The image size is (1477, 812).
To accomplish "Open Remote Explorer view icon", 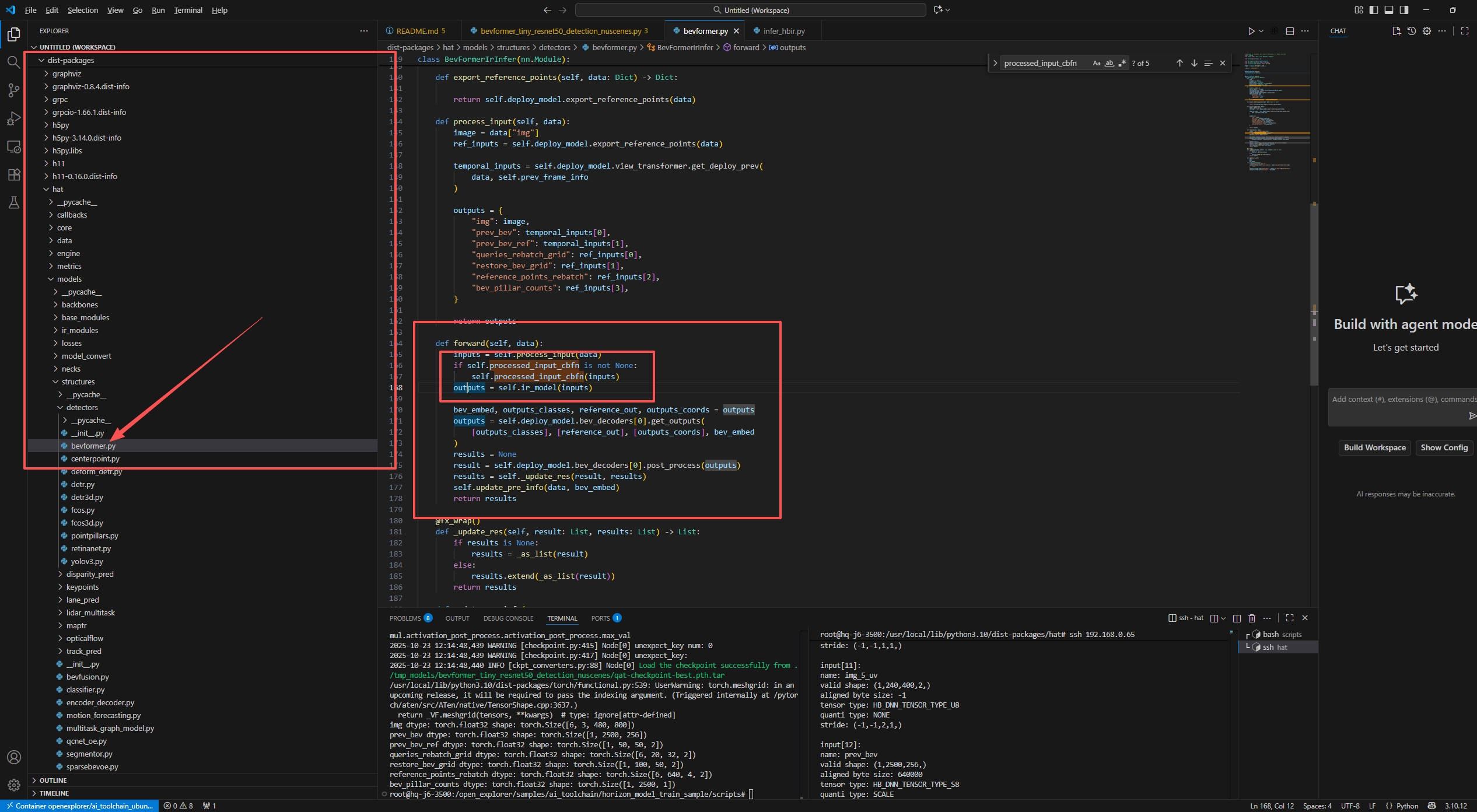I will [x=13, y=146].
